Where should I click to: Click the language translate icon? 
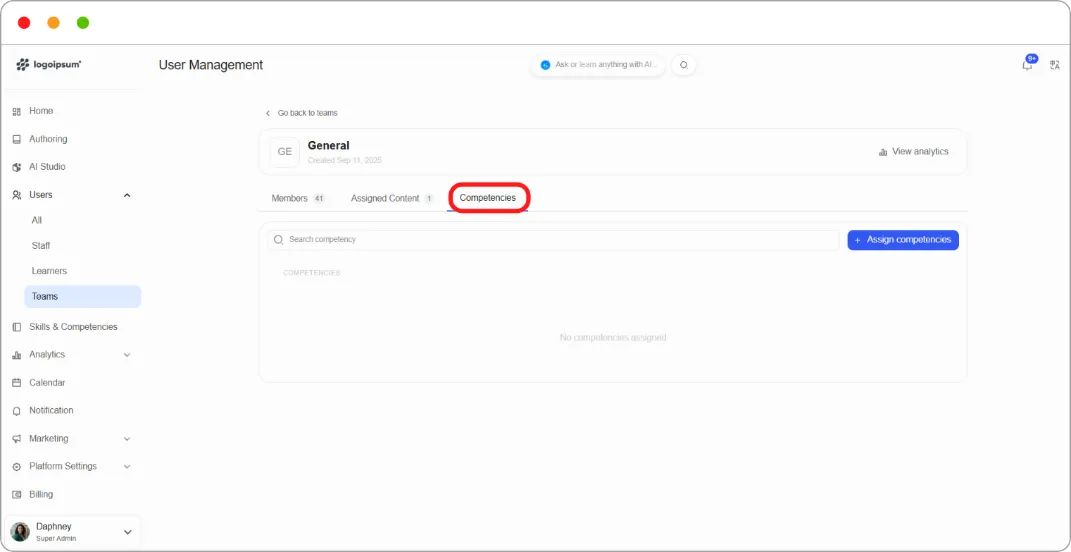click(1055, 65)
